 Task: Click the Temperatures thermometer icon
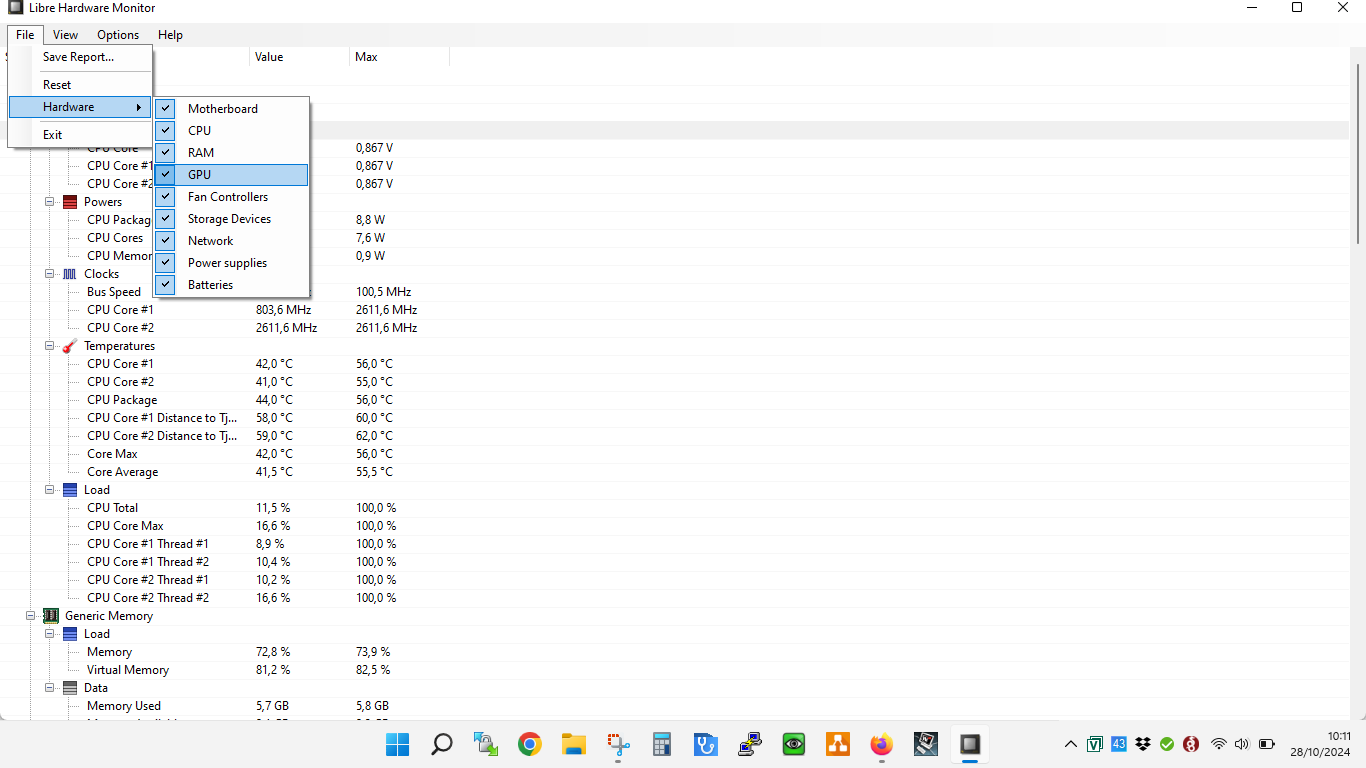coord(70,346)
